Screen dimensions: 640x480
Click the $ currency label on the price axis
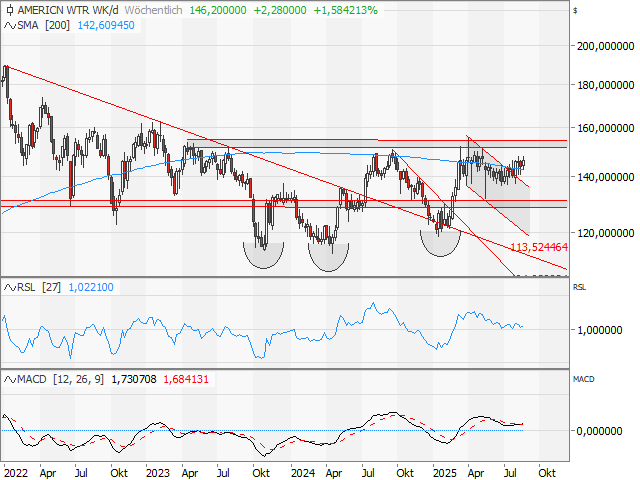[575, 11]
